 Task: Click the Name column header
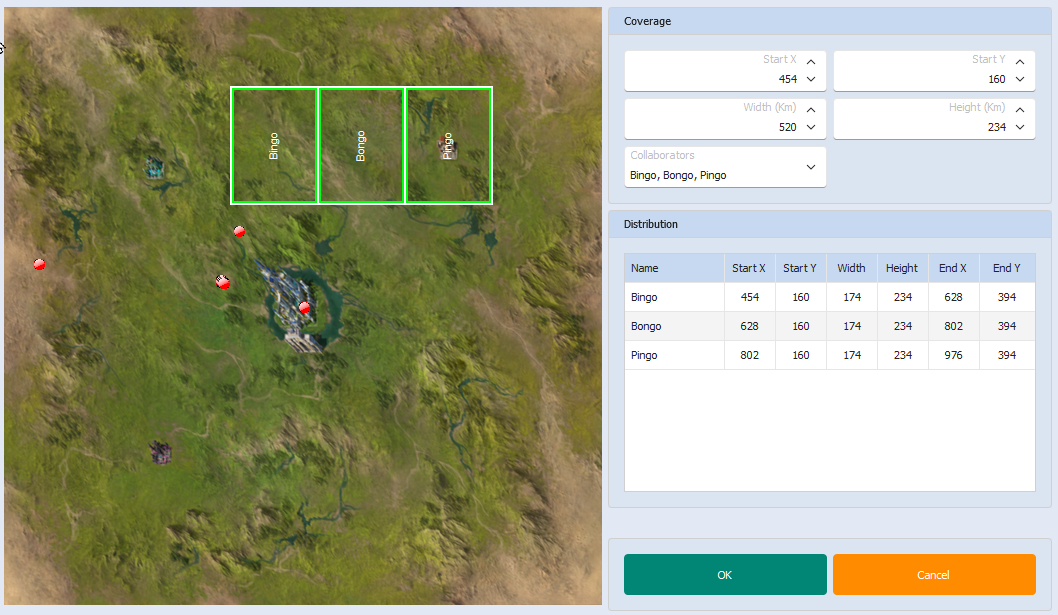pos(674,268)
